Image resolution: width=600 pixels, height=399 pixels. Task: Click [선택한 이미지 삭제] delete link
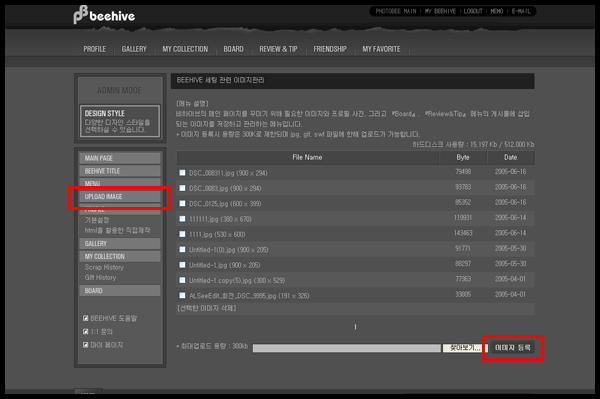[x=207, y=308]
